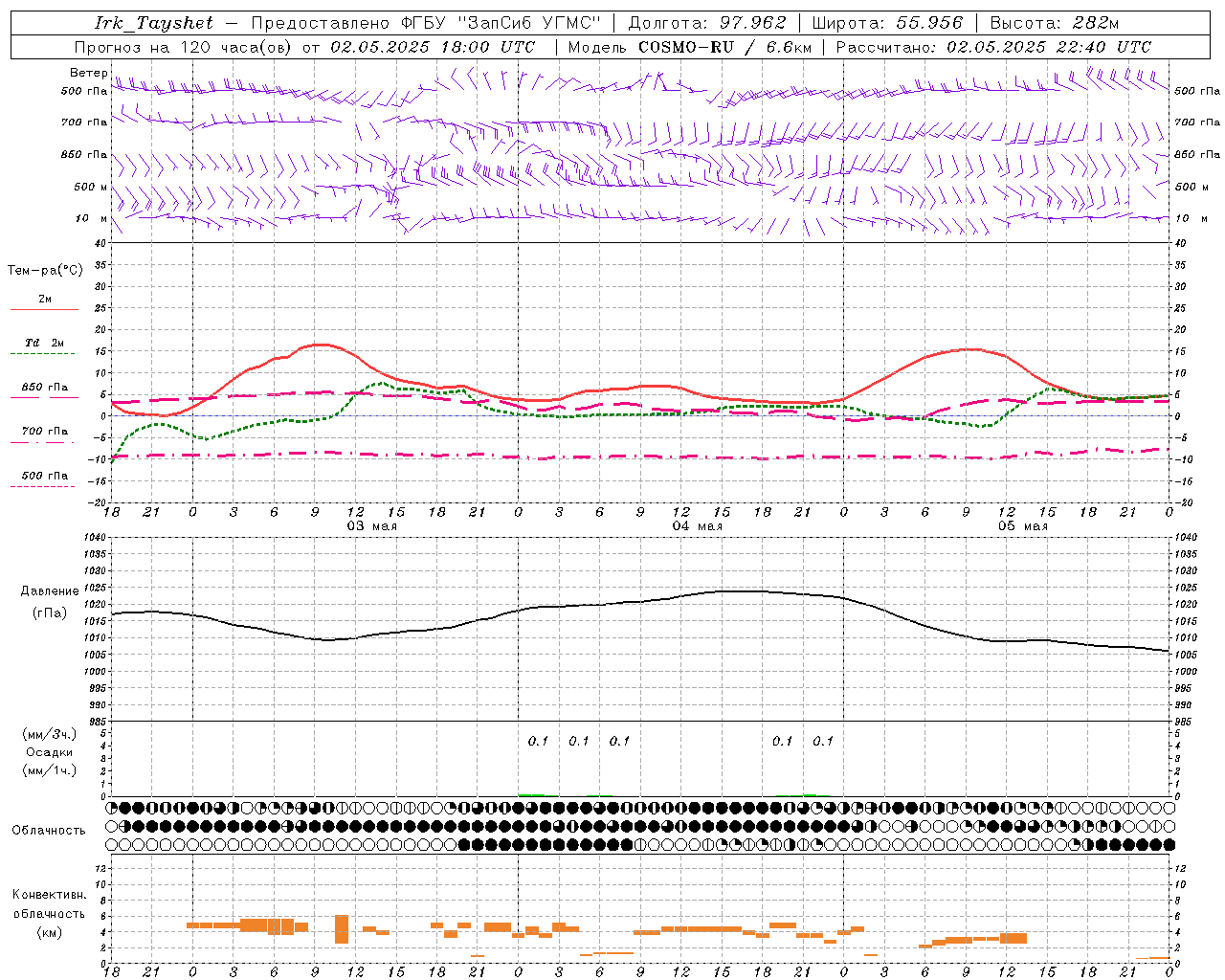The width and height of the screenshot is (1225, 980).
Task: Select the longitude value Долгота: 97.962
Action: click(707, 23)
